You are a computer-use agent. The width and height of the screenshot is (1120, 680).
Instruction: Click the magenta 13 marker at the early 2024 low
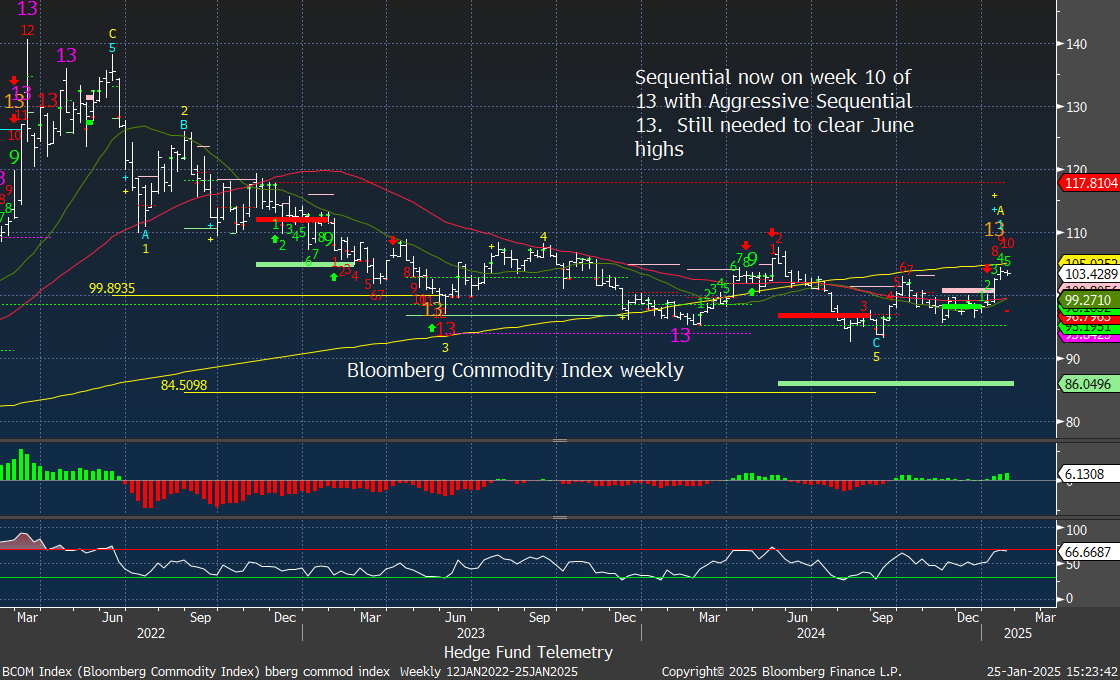click(x=680, y=335)
